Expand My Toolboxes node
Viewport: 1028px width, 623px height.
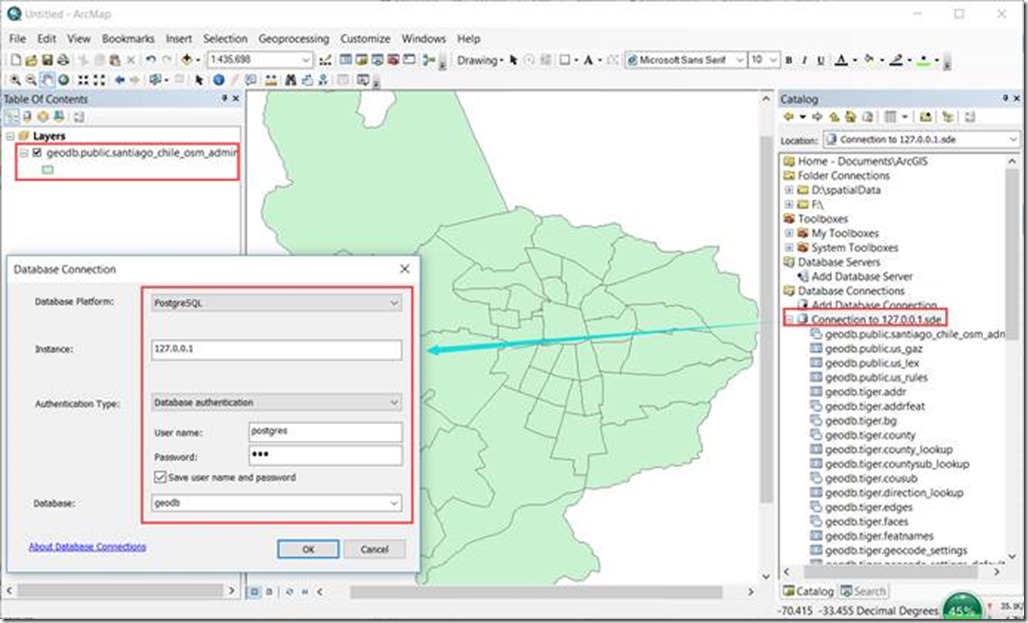tap(789, 233)
